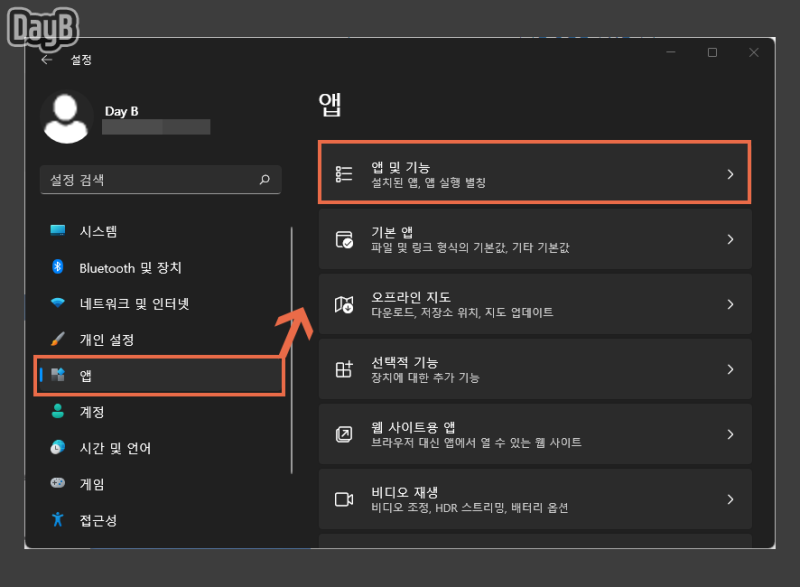Expand the 오프라인 지도 chevron
Image resolution: width=800 pixels, height=587 pixels.
tap(730, 304)
